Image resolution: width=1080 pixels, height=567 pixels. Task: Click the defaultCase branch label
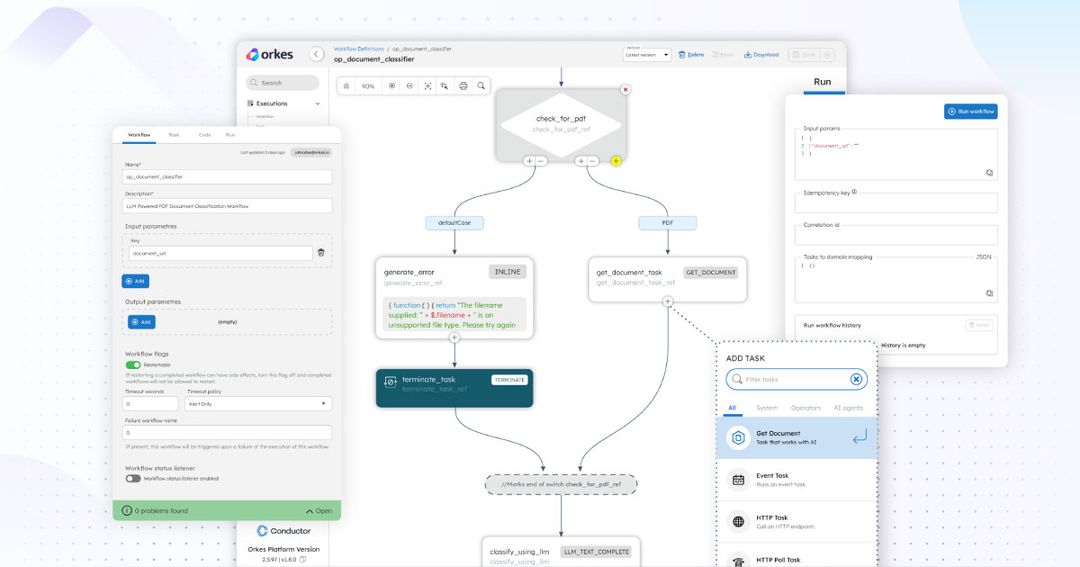click(x=455, y=223)
